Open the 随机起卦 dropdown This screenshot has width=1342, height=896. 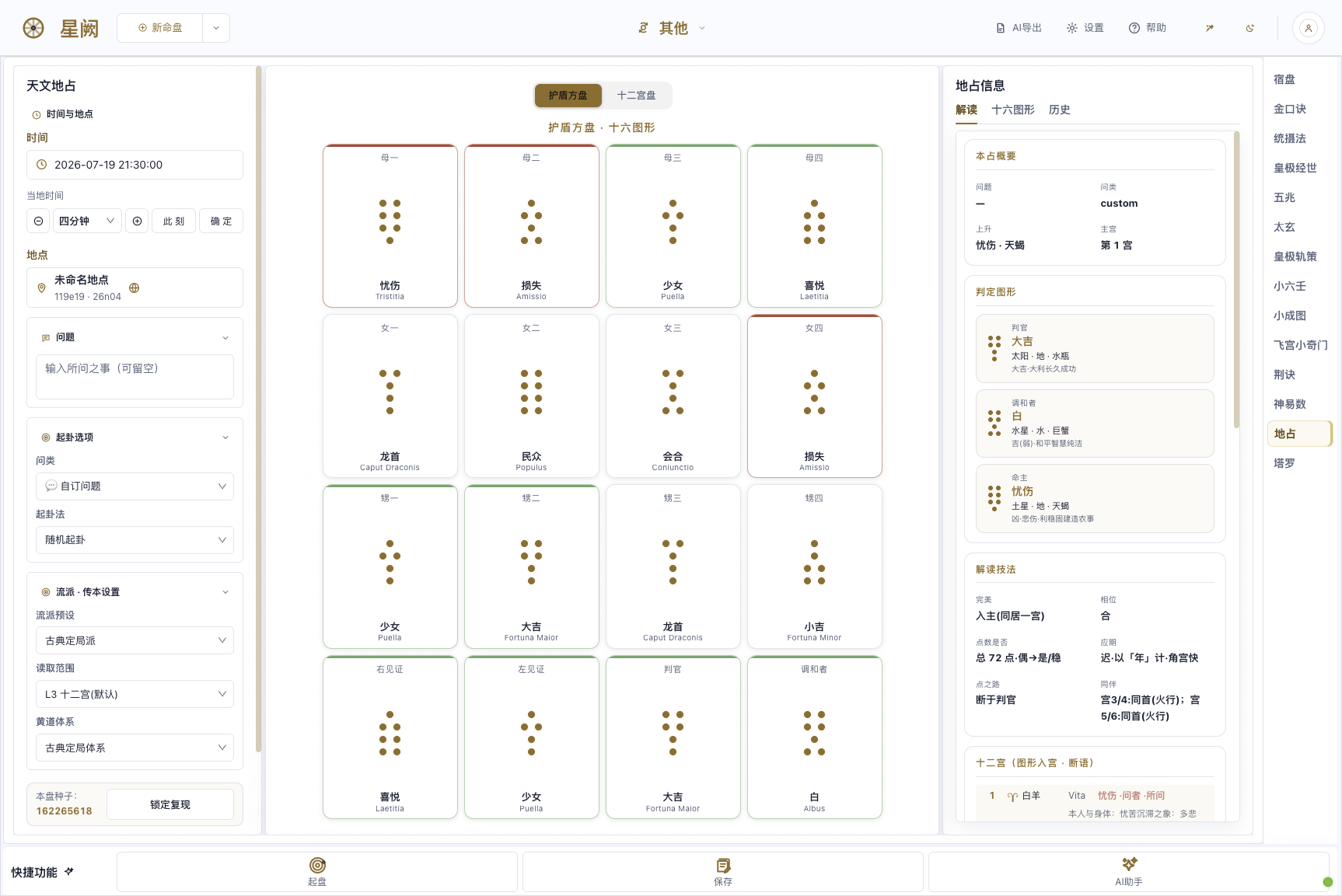point(135,540)
